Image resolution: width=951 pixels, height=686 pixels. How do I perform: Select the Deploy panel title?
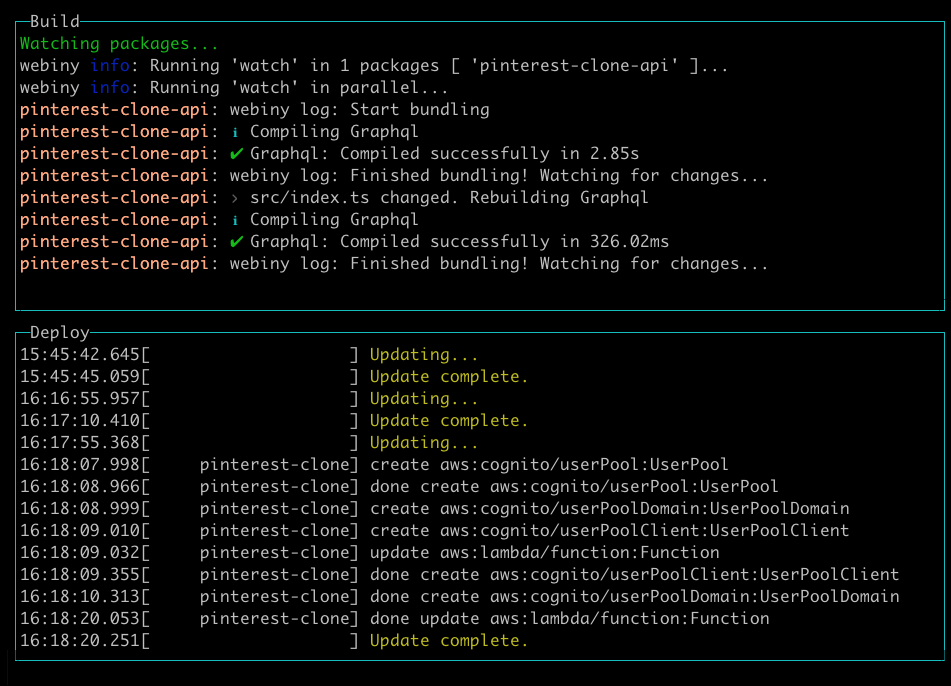[59, 332]
